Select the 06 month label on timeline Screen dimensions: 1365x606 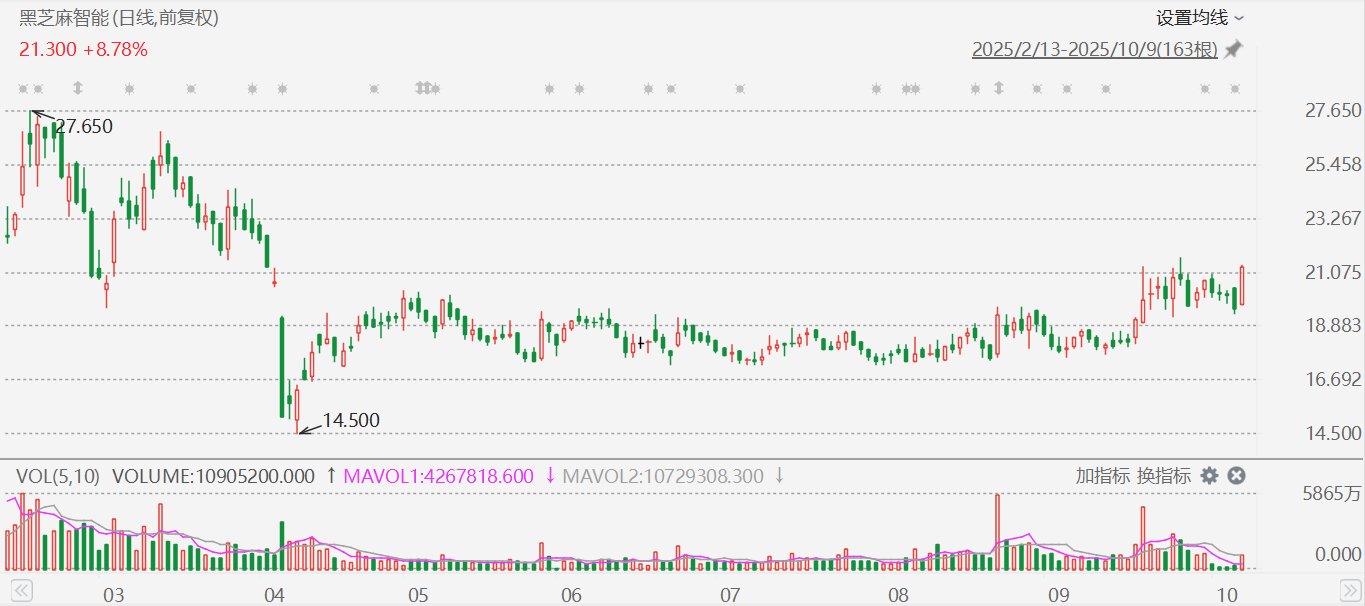tap(571, 595)
